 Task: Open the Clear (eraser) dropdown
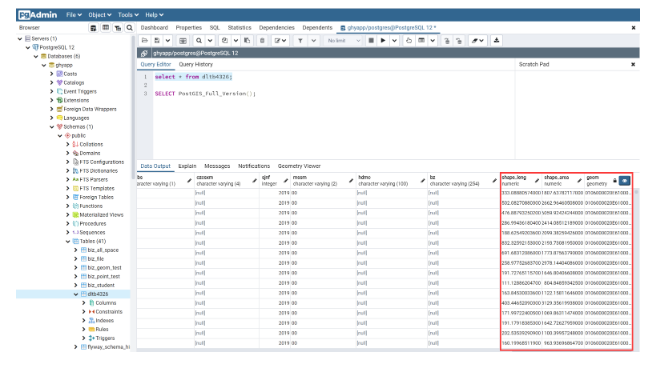[478, 41]
